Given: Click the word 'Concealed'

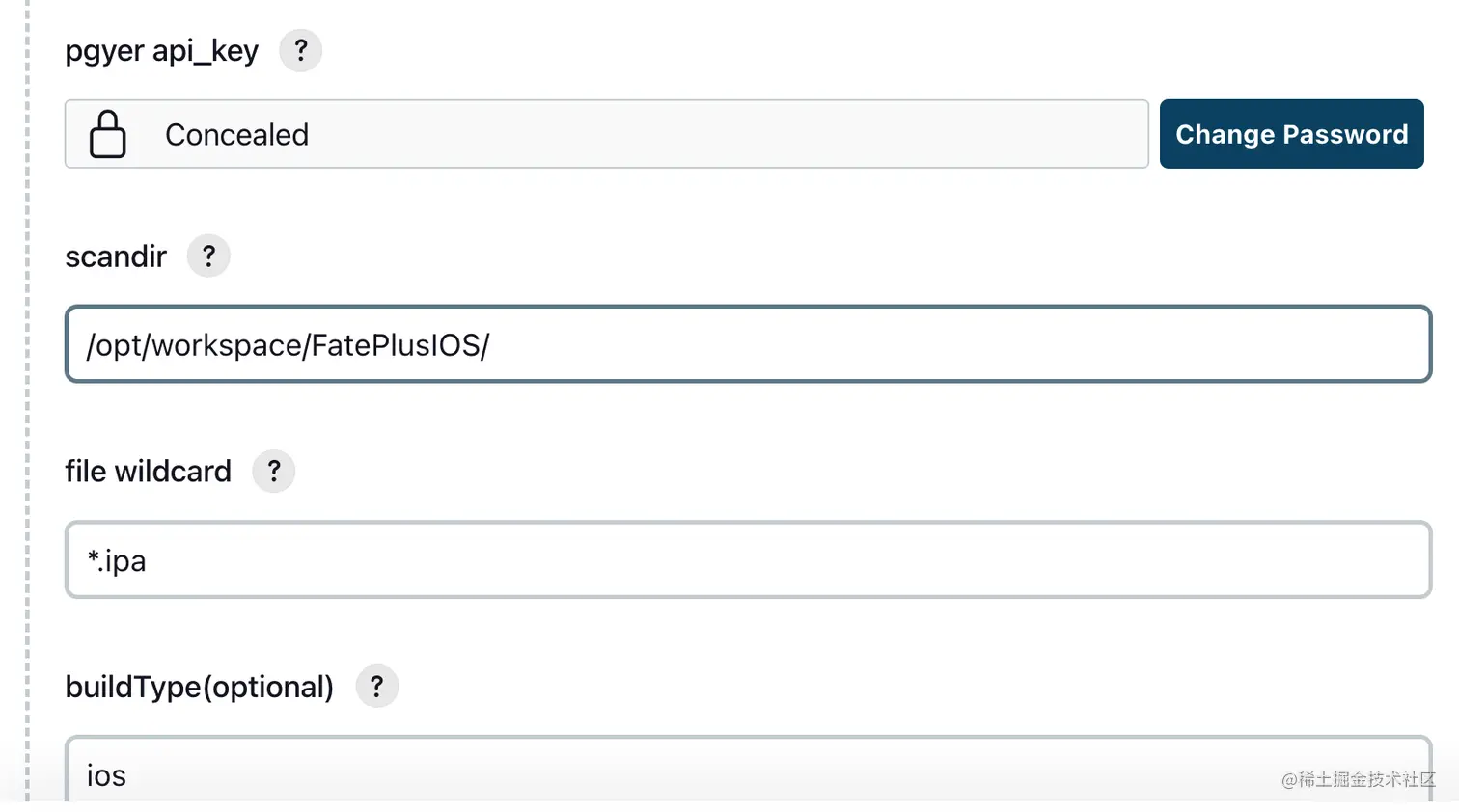Looking at the screenshot, I should coord(236,135).
